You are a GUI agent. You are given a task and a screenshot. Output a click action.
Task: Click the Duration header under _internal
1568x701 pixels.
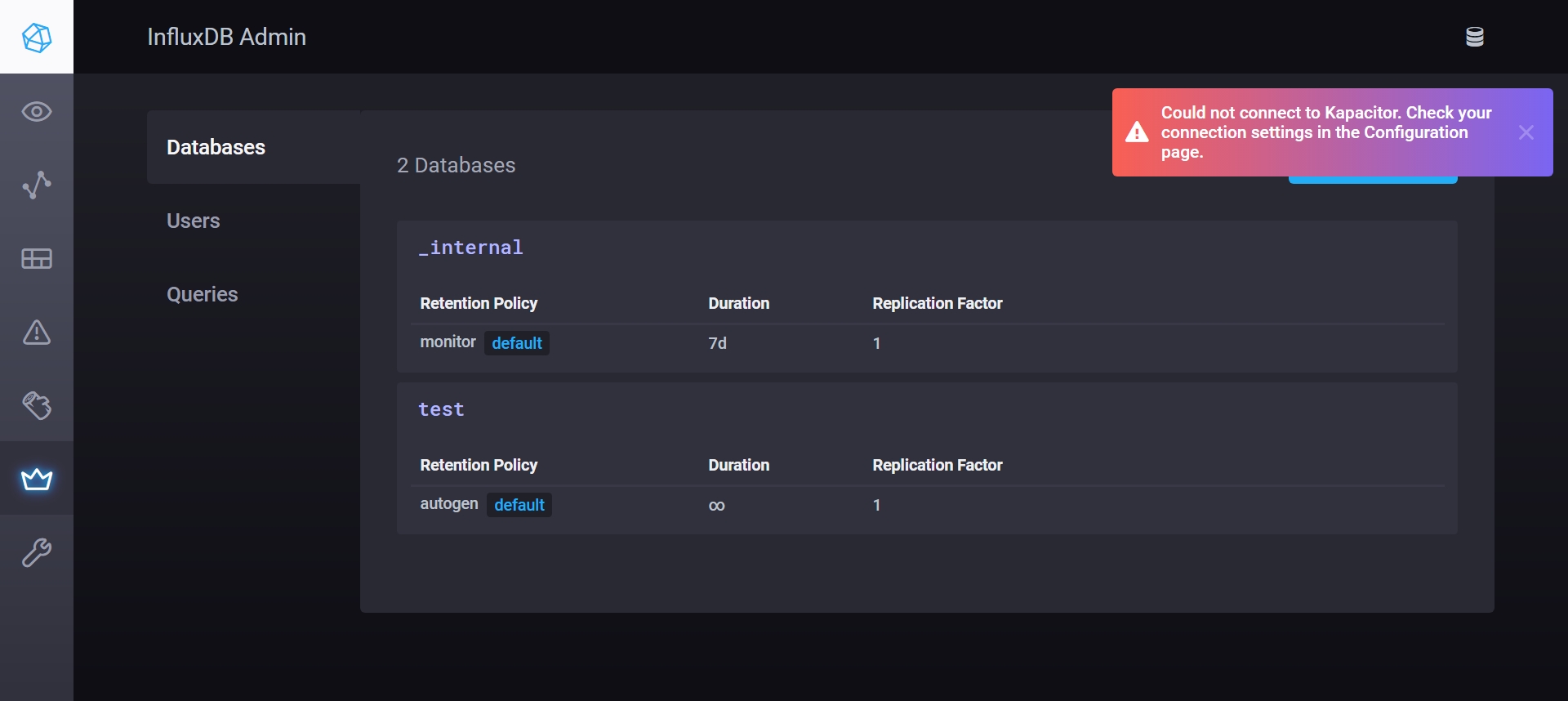point(738,303)
